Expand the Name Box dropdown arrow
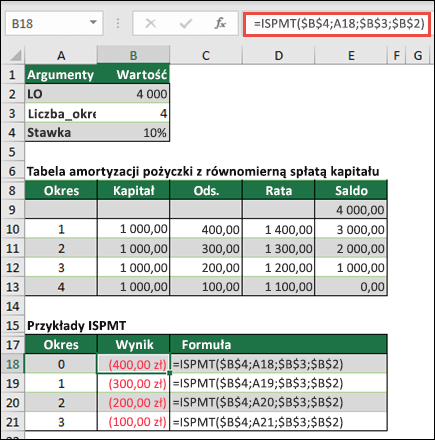The image size is (435, 440). pyautogui.click(x=93, y=23)
